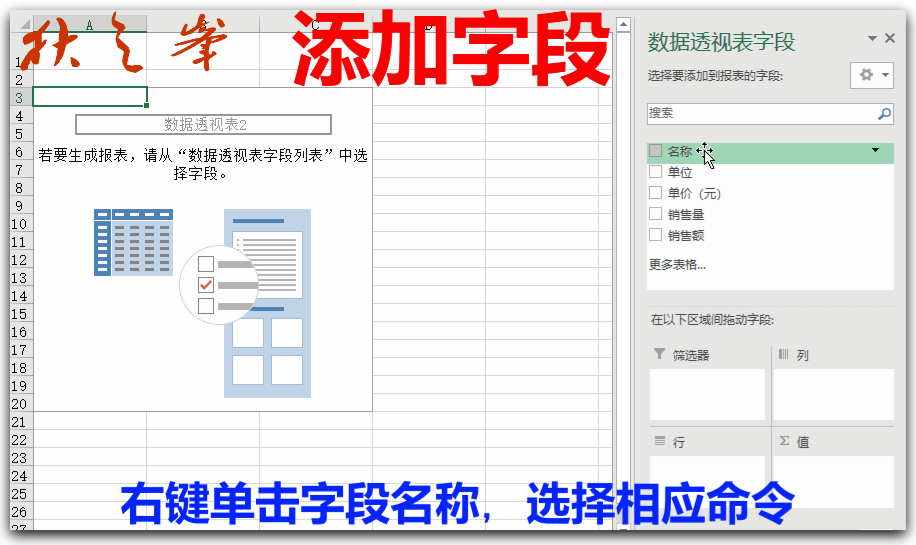
Task: Select the 数据透视表2 placeholder box
Action: pyautogui.click(x=203, y=124)
